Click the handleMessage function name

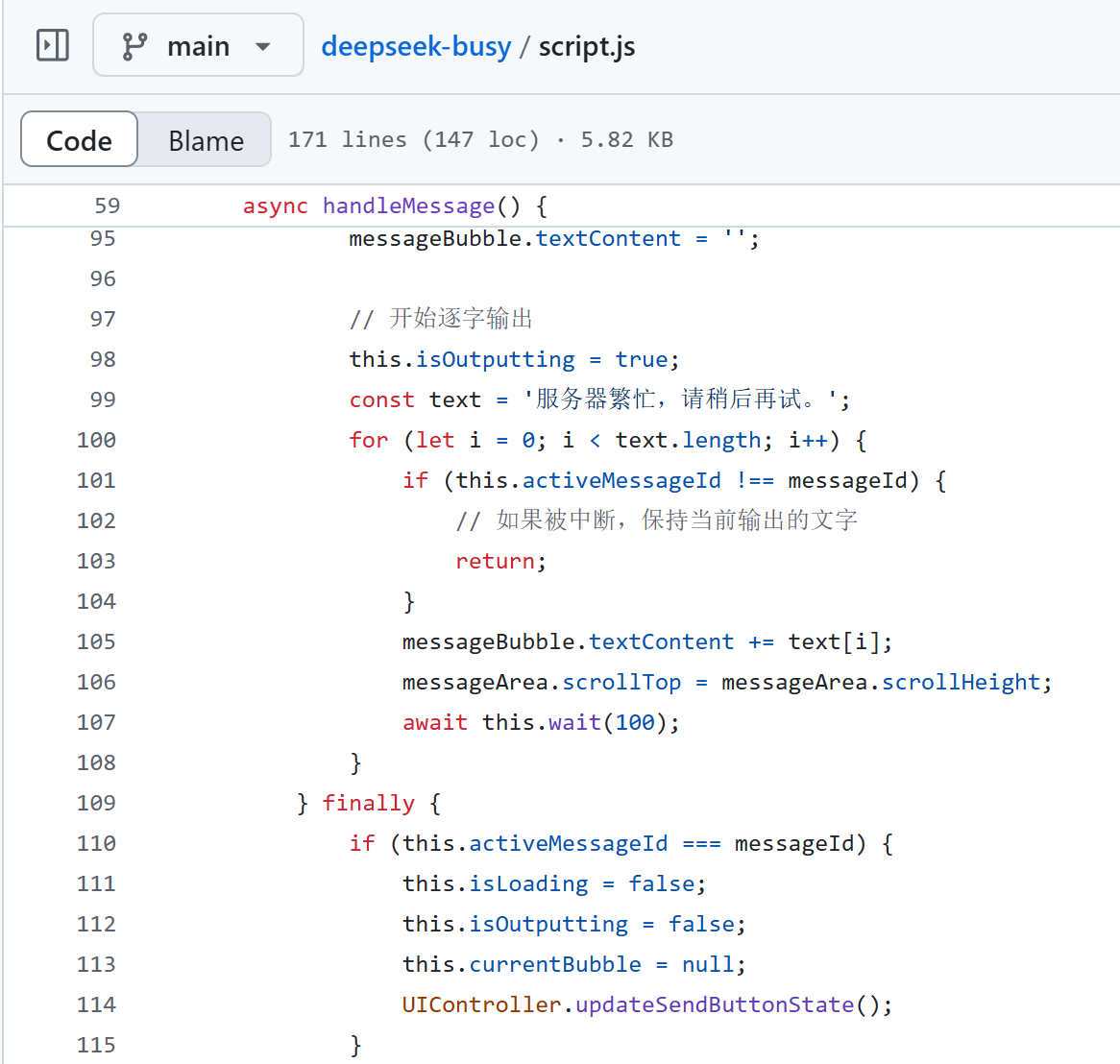click(x=408, y=206)
